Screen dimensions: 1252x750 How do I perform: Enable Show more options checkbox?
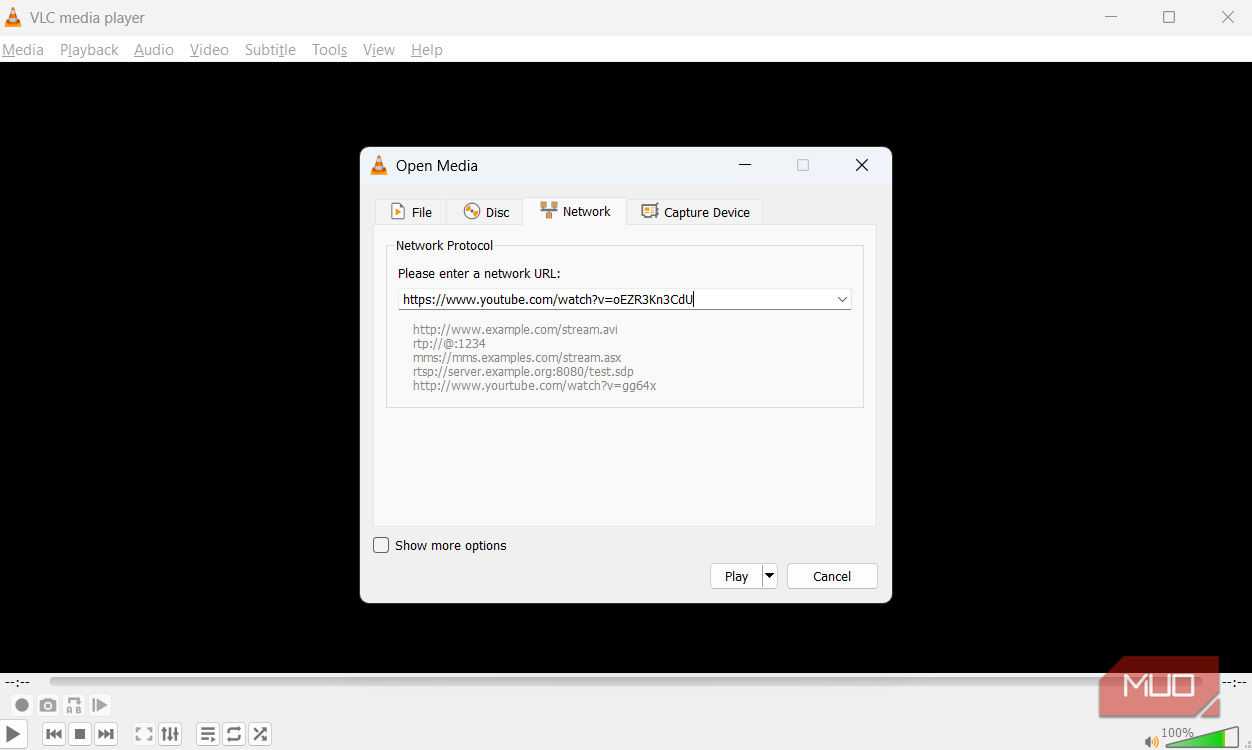coord(381,545)
